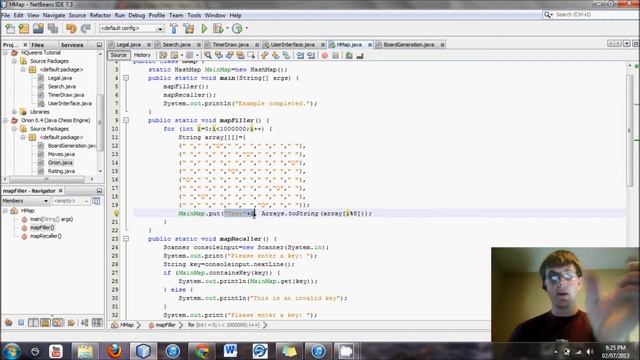This screenshot has width=640, height=360.
Task: Click the Clean and Build icon
Action: [189, 29]
